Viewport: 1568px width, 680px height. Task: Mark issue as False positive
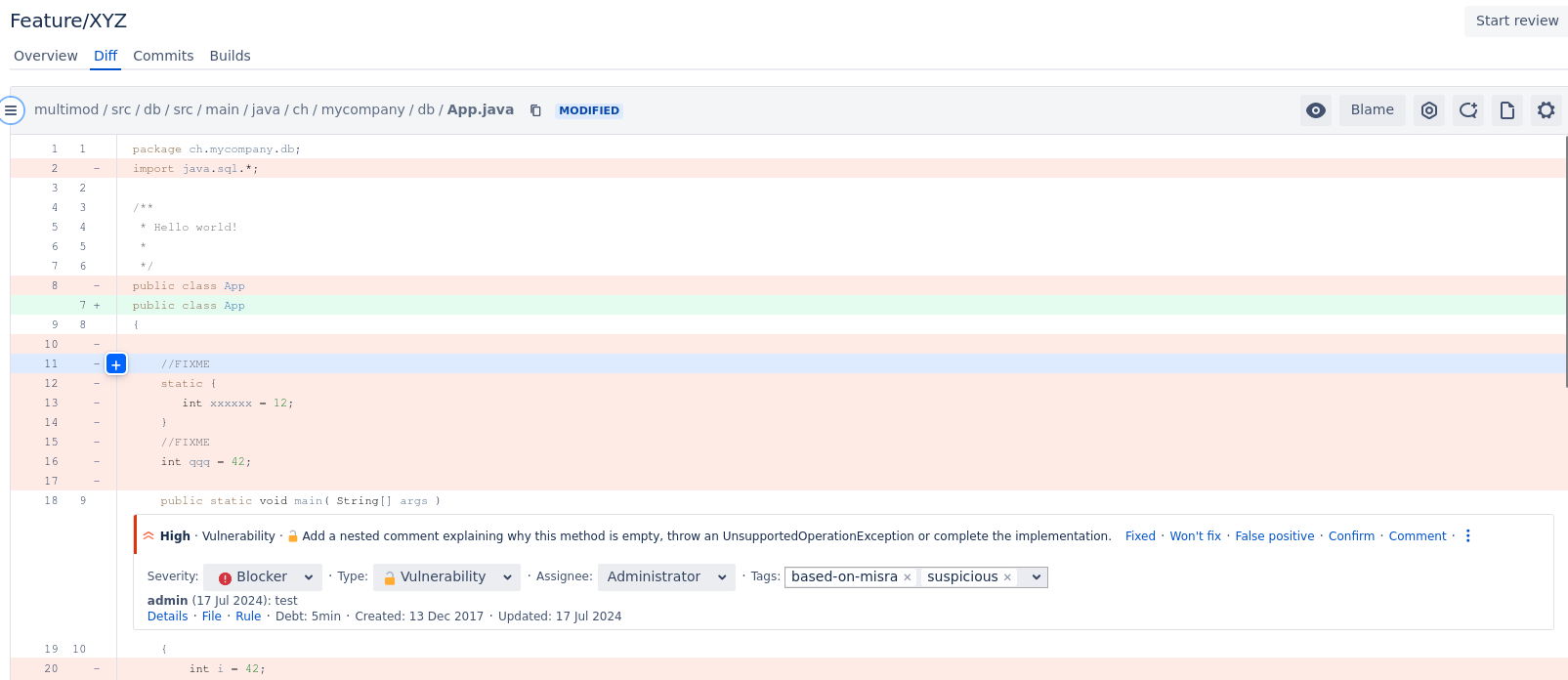[x=1274, y=536]
